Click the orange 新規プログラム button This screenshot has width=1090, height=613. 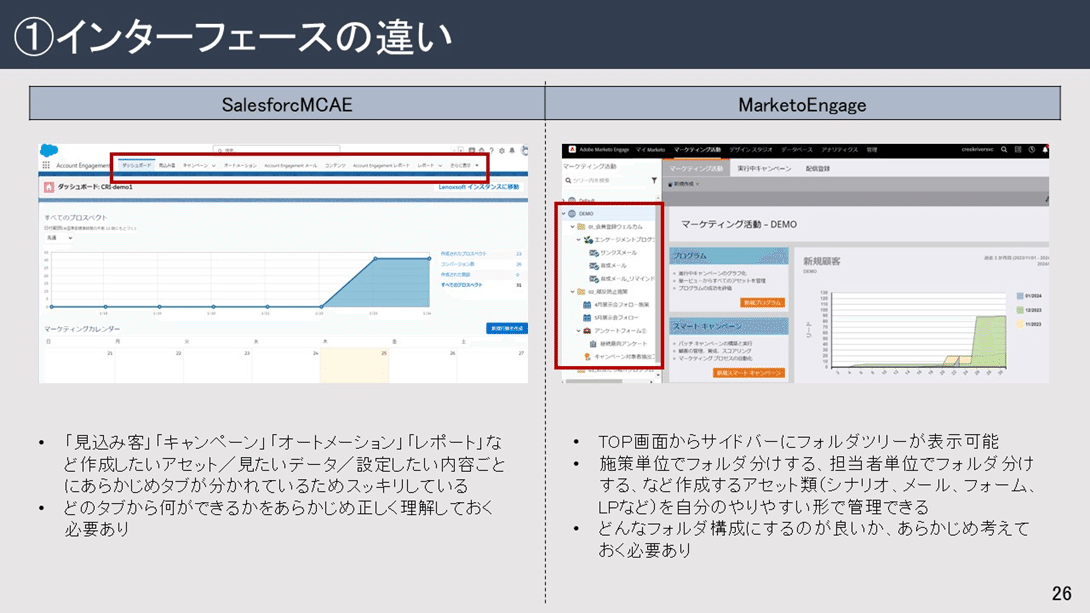point(762,303)
